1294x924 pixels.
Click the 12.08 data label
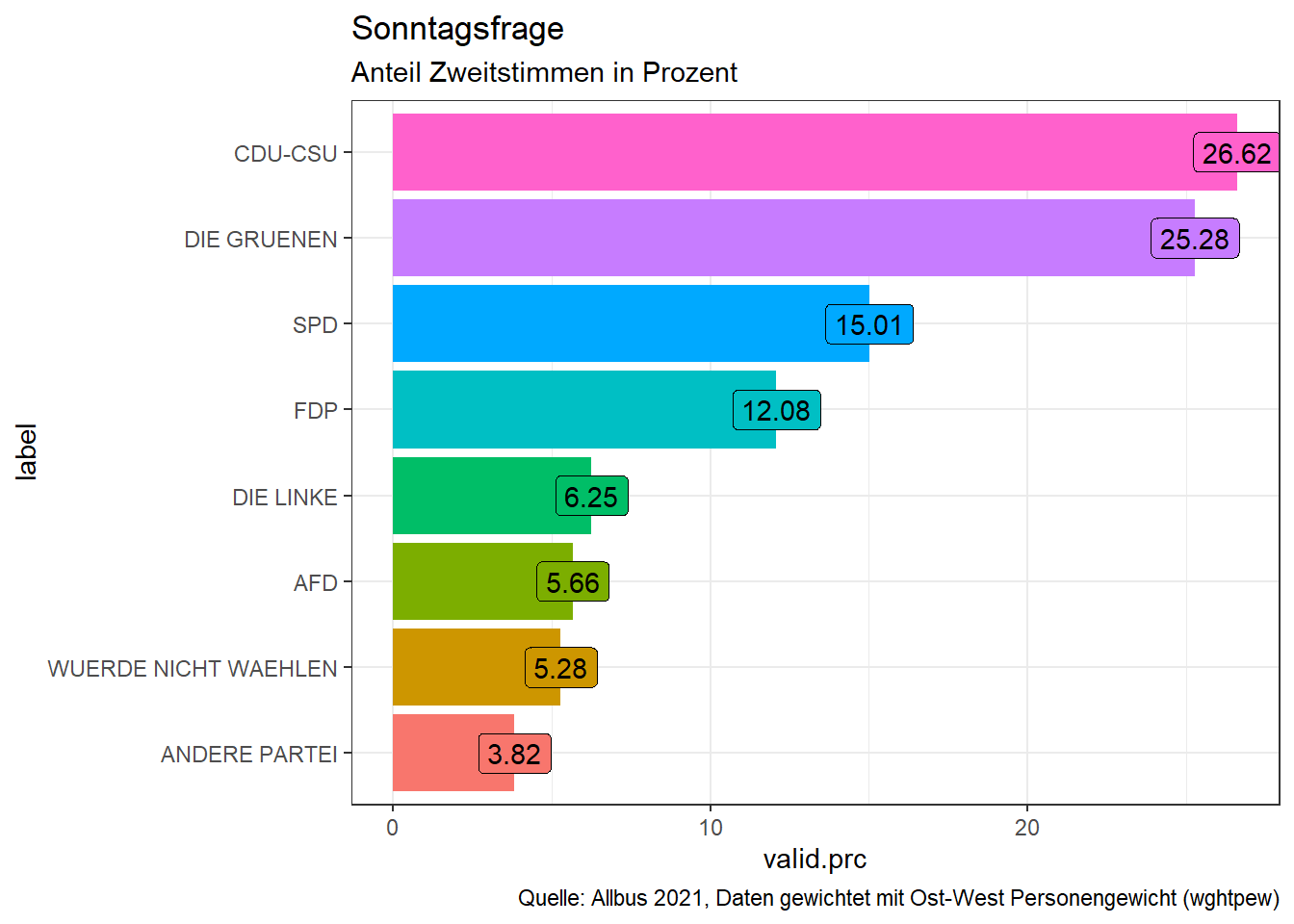[776, 411]
